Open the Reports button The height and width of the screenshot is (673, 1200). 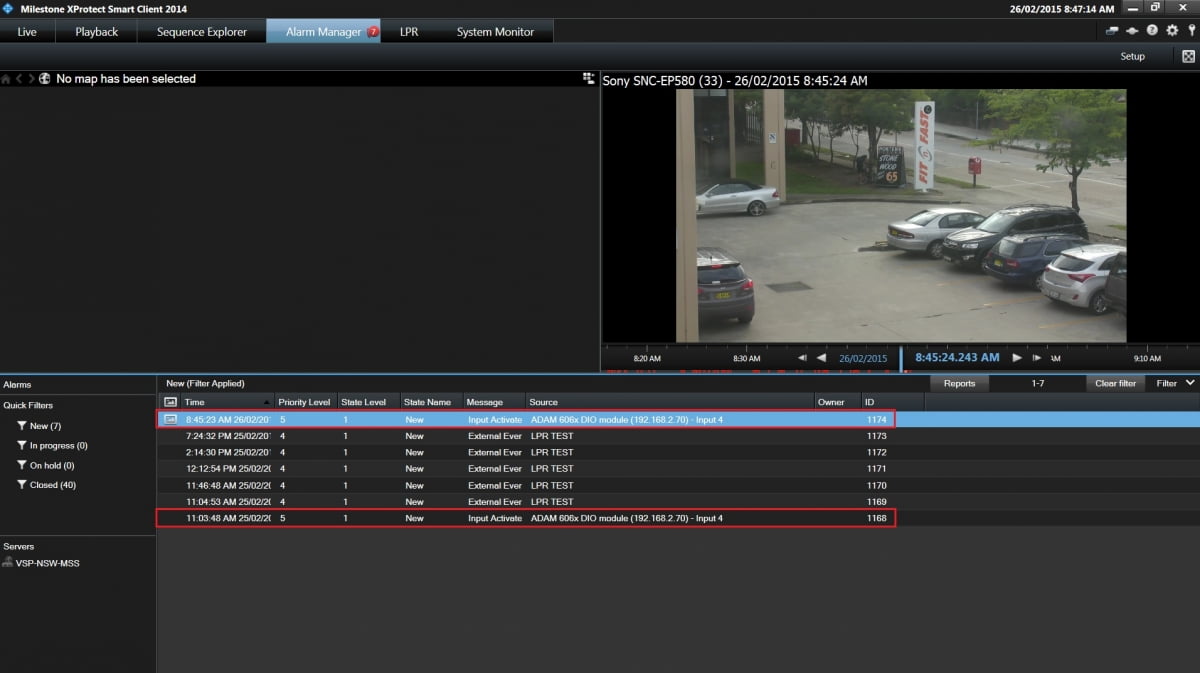[959, 383]
